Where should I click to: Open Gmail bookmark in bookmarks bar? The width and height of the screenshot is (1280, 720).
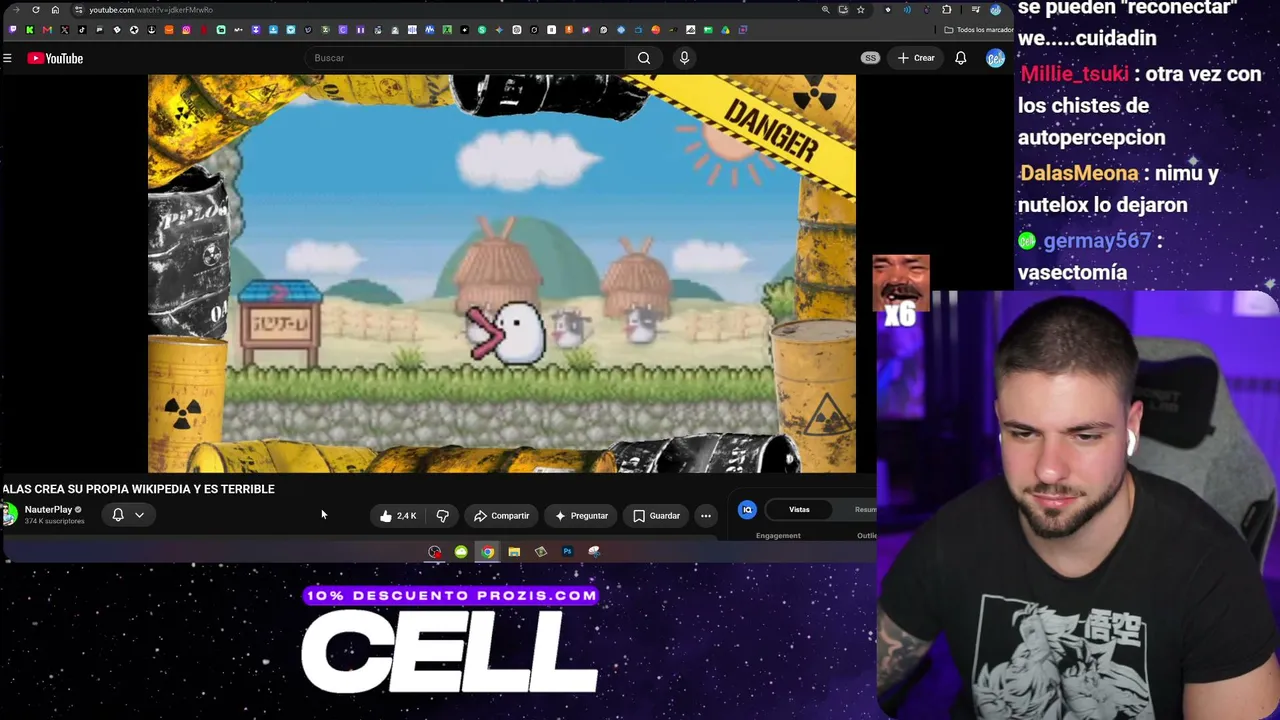[47, 30]
